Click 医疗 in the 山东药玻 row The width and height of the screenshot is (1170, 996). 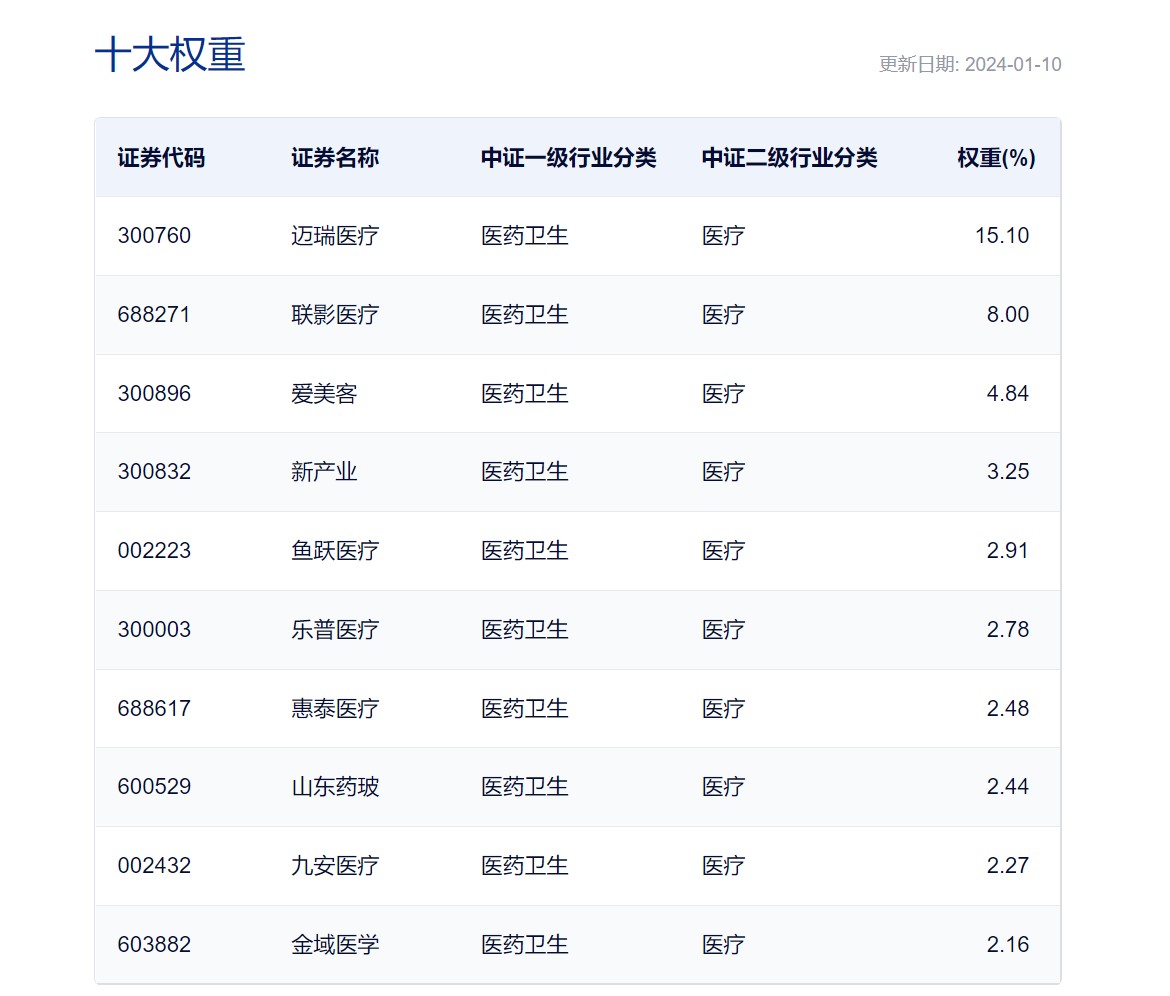(x=724, y=786)
